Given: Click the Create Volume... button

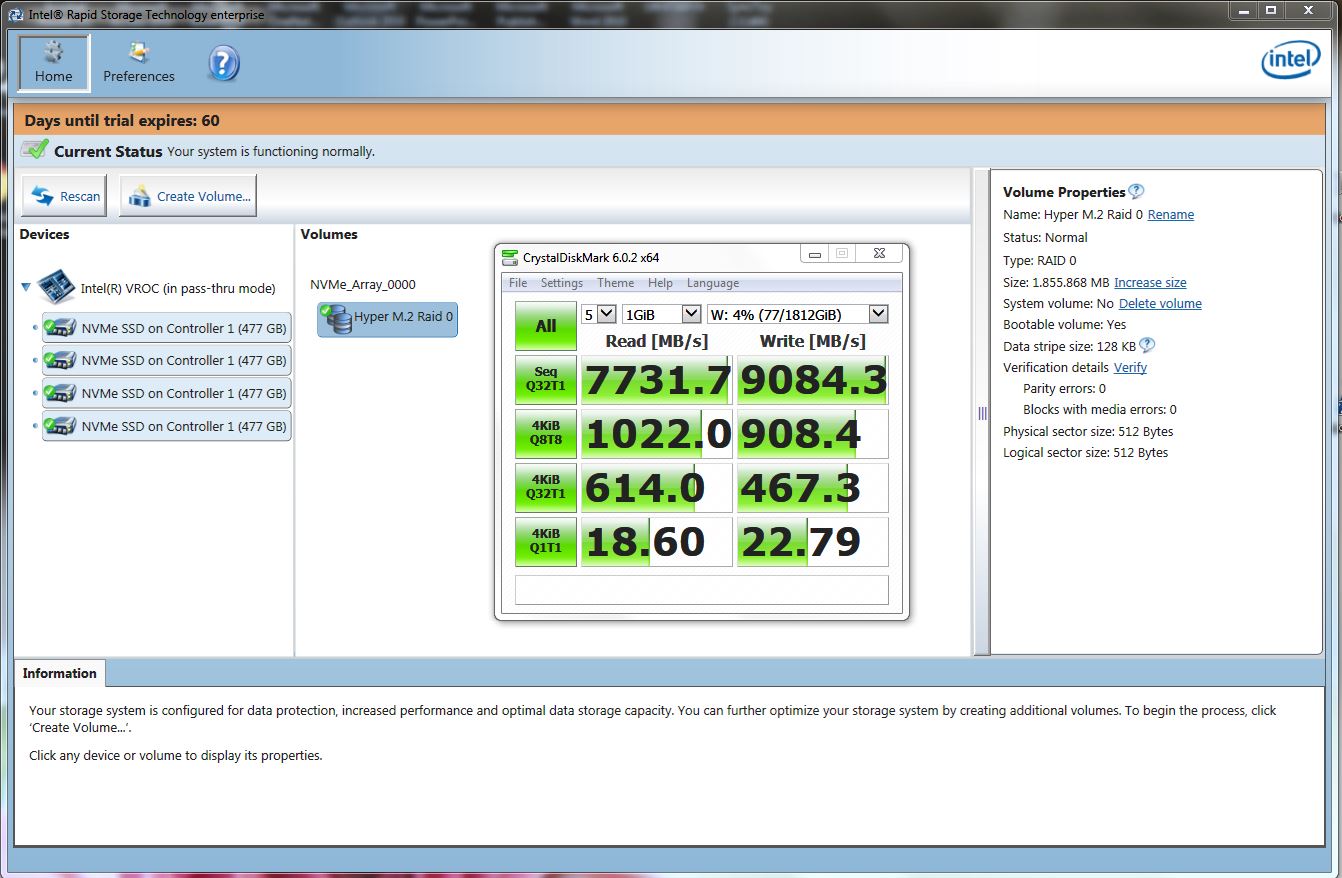Looking at the screenshot, I should [x=188, y=196].
